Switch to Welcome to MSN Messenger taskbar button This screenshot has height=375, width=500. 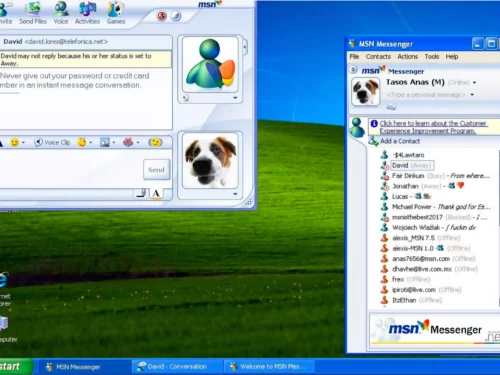269,367
